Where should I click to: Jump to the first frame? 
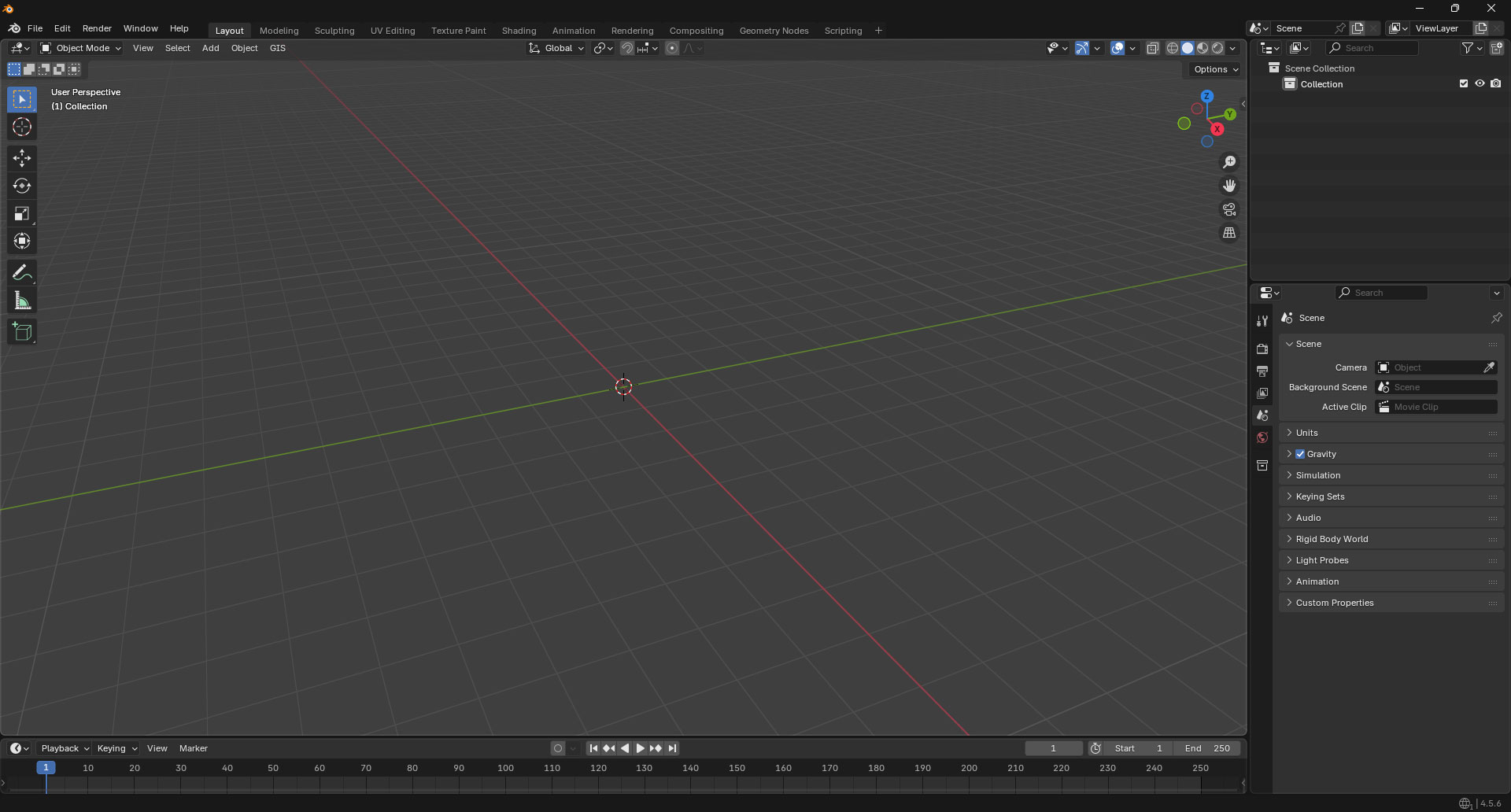593,748
